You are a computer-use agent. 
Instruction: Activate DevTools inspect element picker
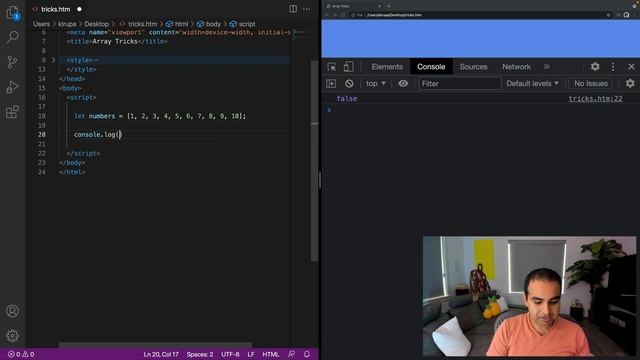[332, 67]
